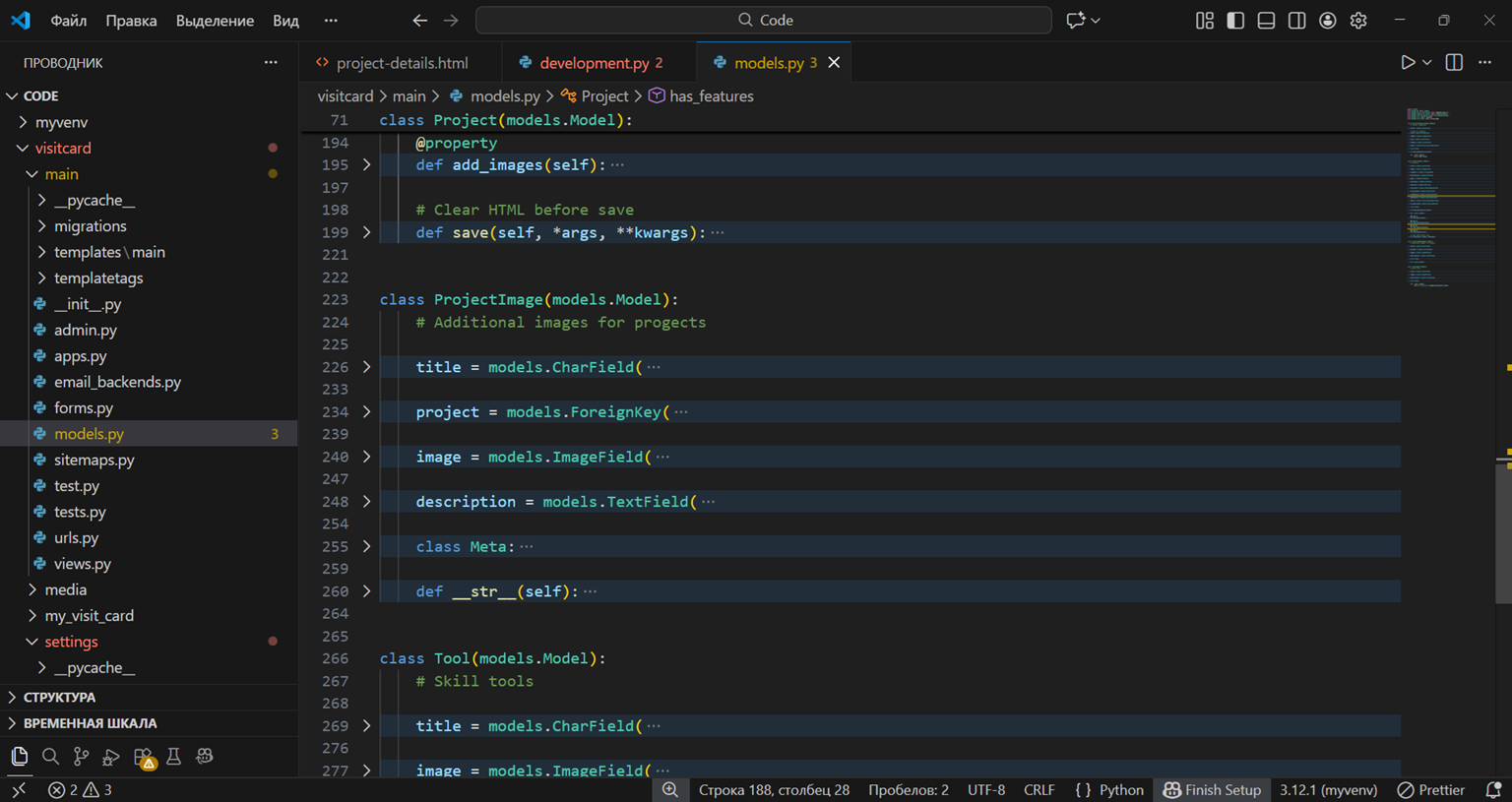Open the run button dropdown arrow
Image resolution: width=1512 pixels, height=802 pixels.
(x=1426, y=62)
